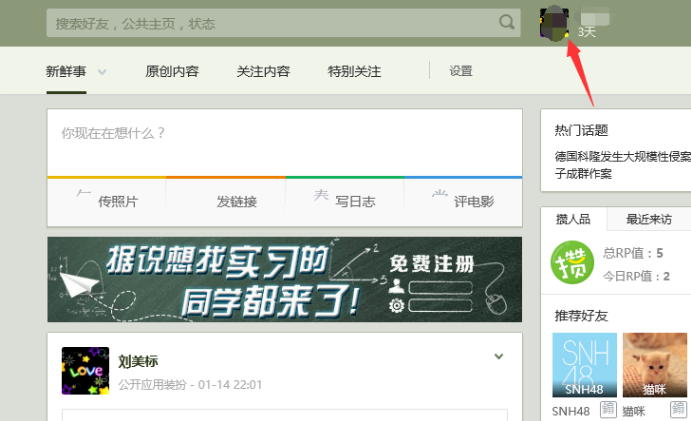This screenshot has height=421, width=691.
Task: Click the 3天 text in header
Action: coord(587,32)
